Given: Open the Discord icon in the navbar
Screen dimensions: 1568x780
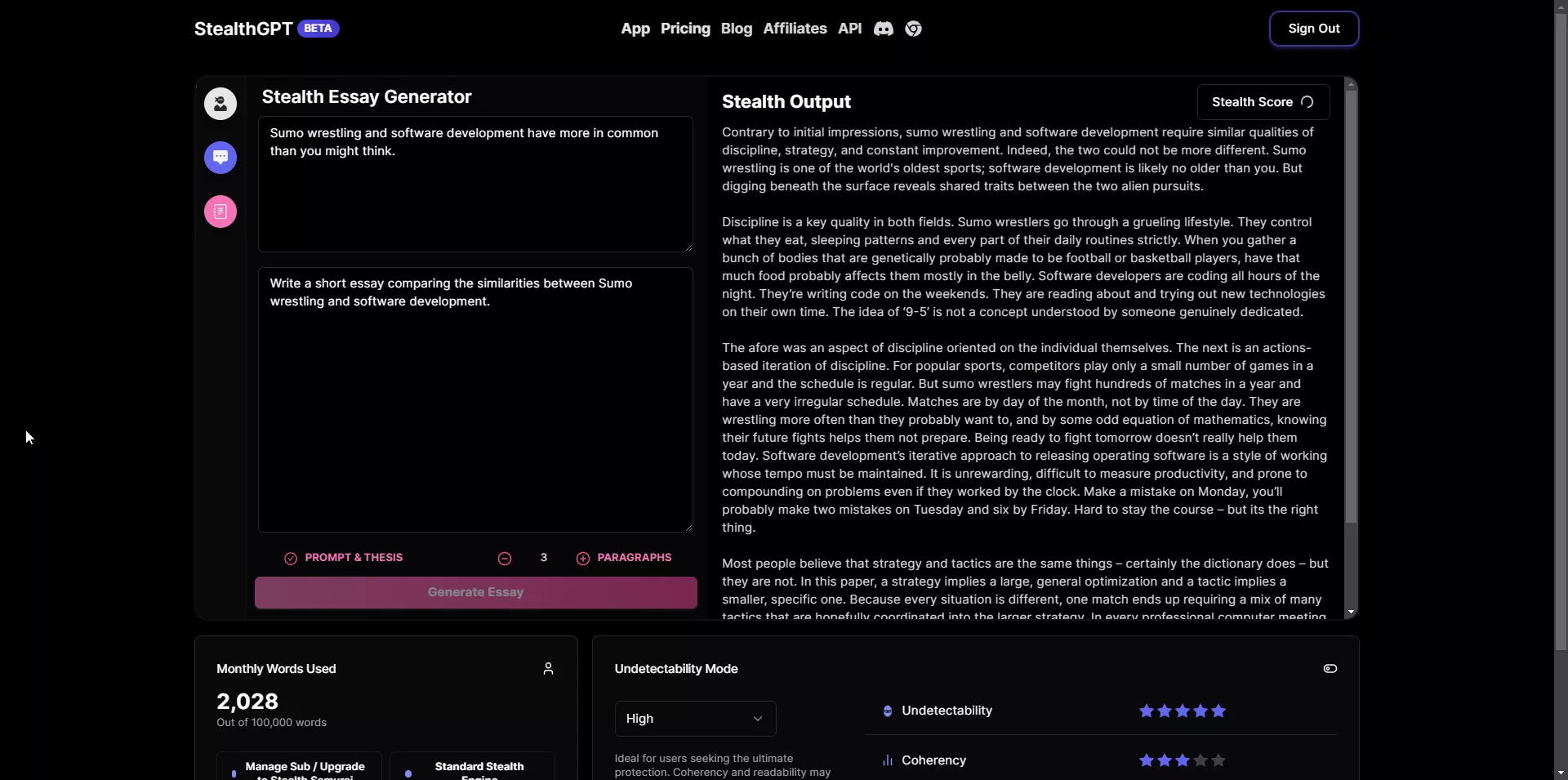Looking at the screenshot, I should tap(883, 29).
